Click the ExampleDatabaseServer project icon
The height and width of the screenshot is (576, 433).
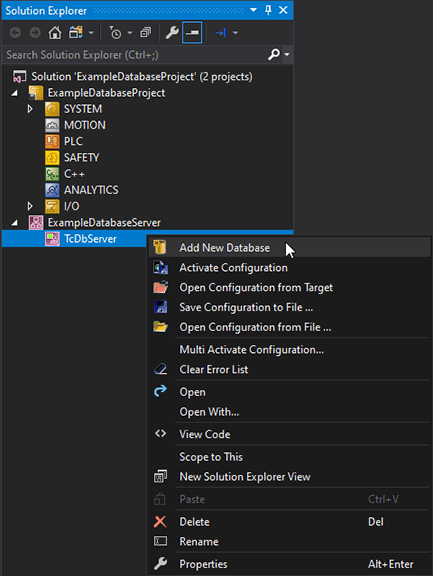tap(36, 223)
